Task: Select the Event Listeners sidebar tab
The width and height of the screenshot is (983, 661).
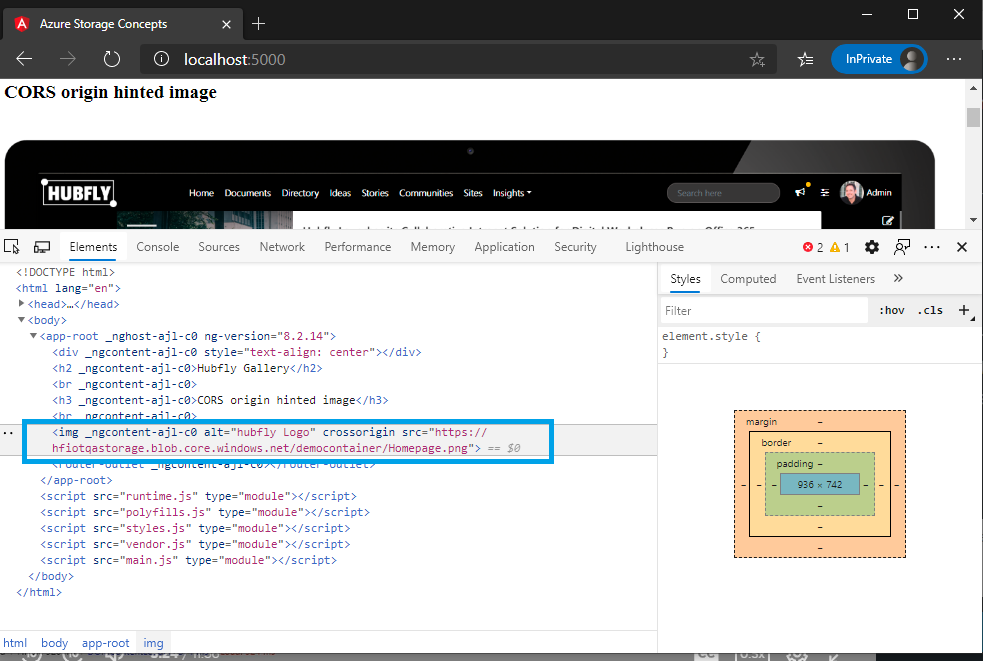Action: 836,279
